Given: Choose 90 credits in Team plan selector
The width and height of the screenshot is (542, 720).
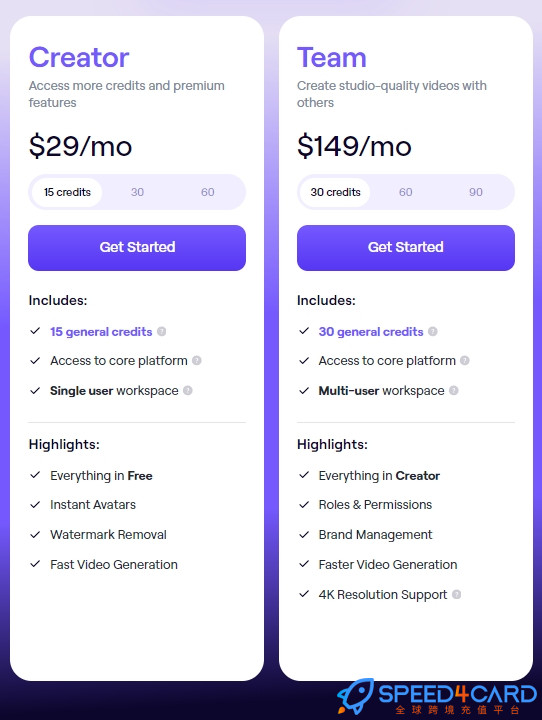Looking at the screenshot, I should pos(476,192).
